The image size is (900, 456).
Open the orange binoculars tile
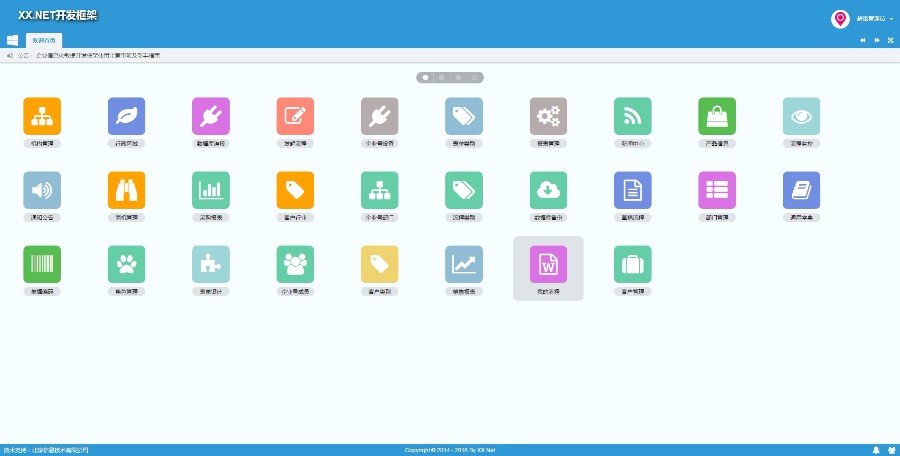126,190
